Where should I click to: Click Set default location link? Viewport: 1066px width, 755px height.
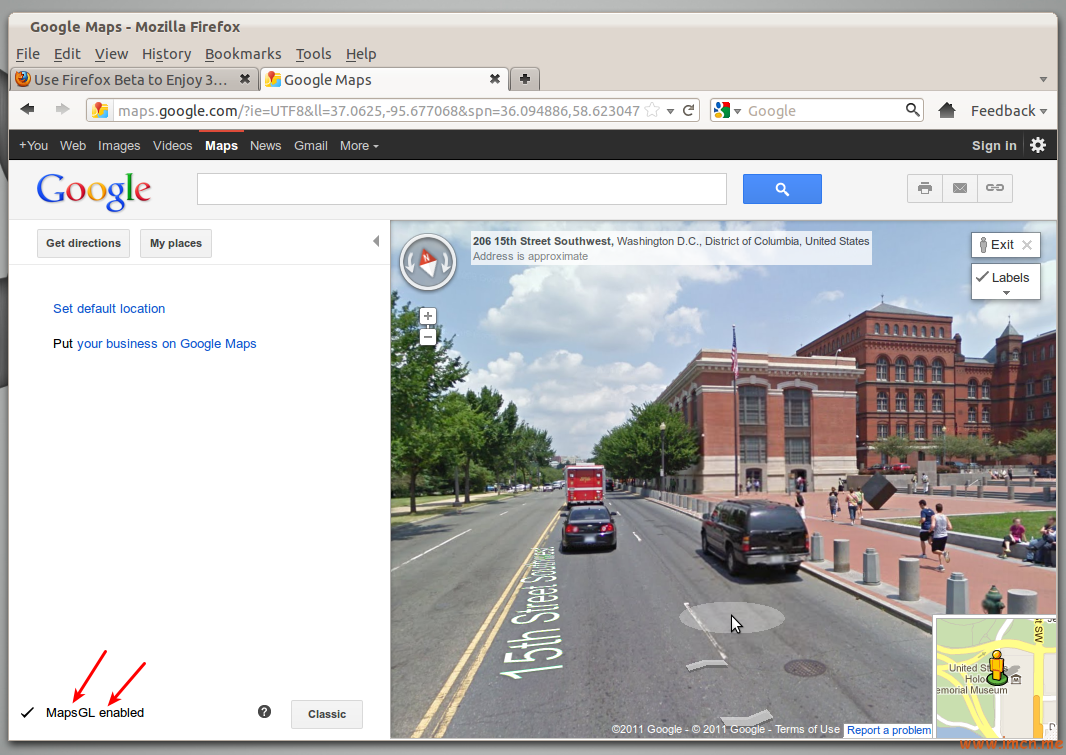coord(109,309)
